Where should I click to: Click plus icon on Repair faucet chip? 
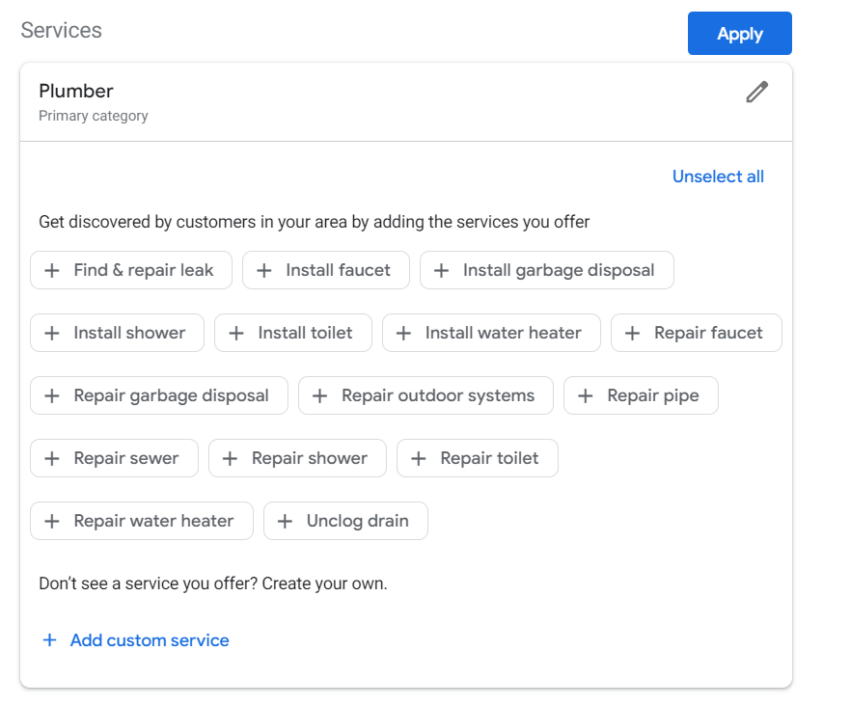tap(632, 333)
